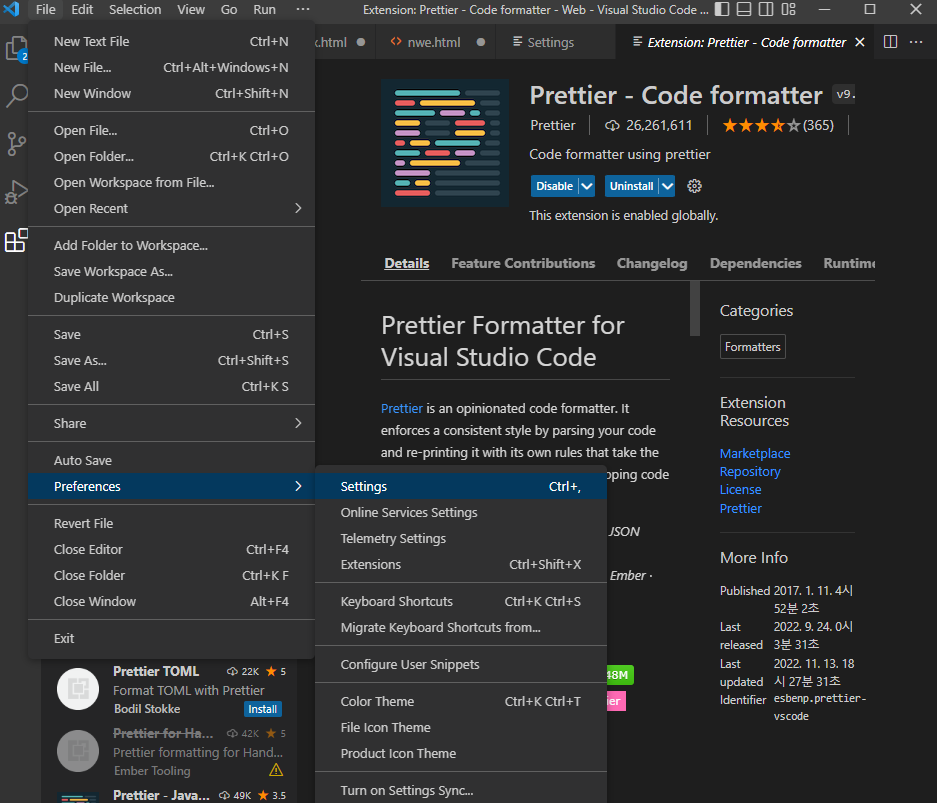Toggle the panel layout icon
The image size is (937, 803).
point(744,9)
